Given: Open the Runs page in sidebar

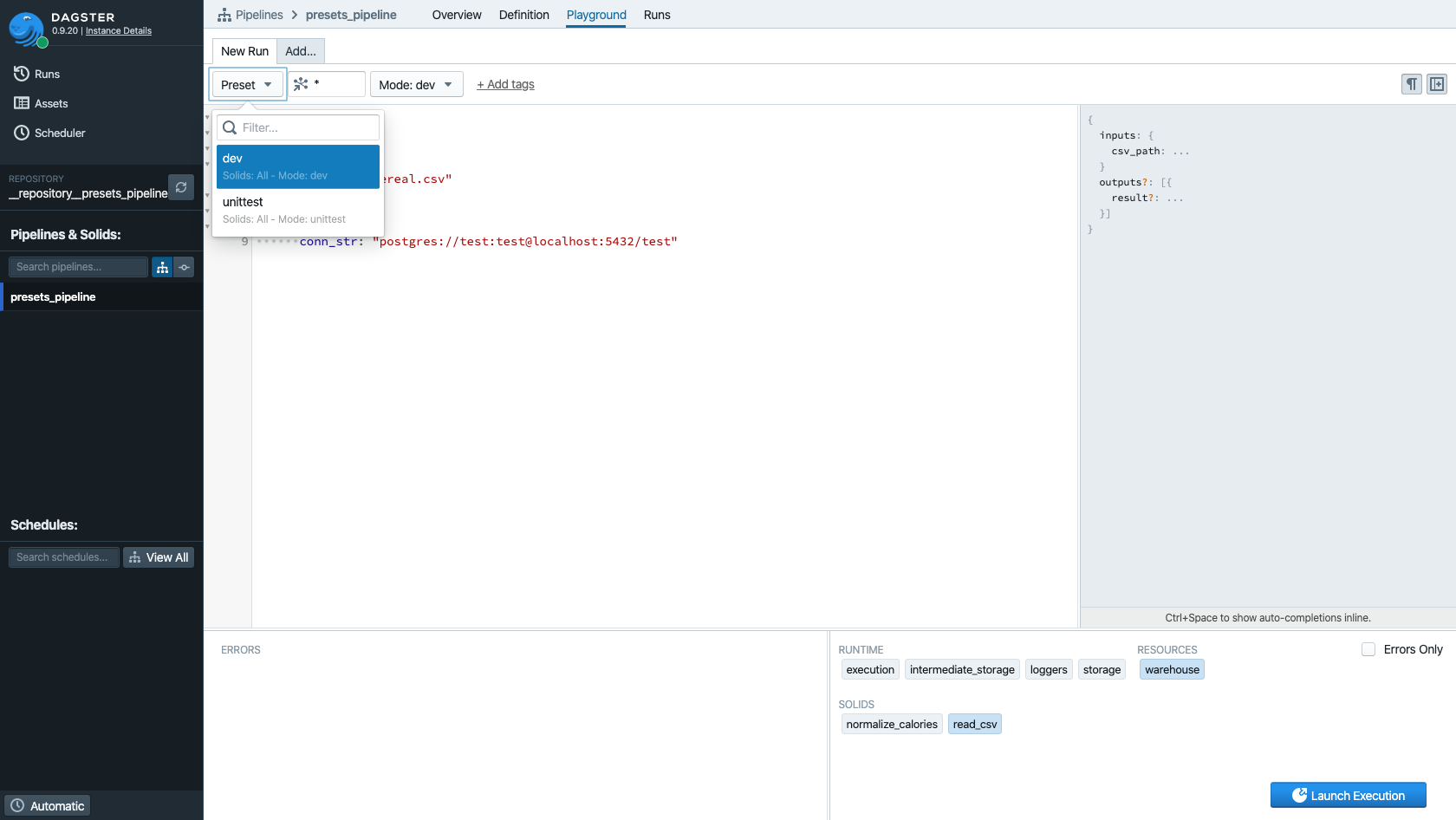Looking at the screenshot, I should point(36,74).
